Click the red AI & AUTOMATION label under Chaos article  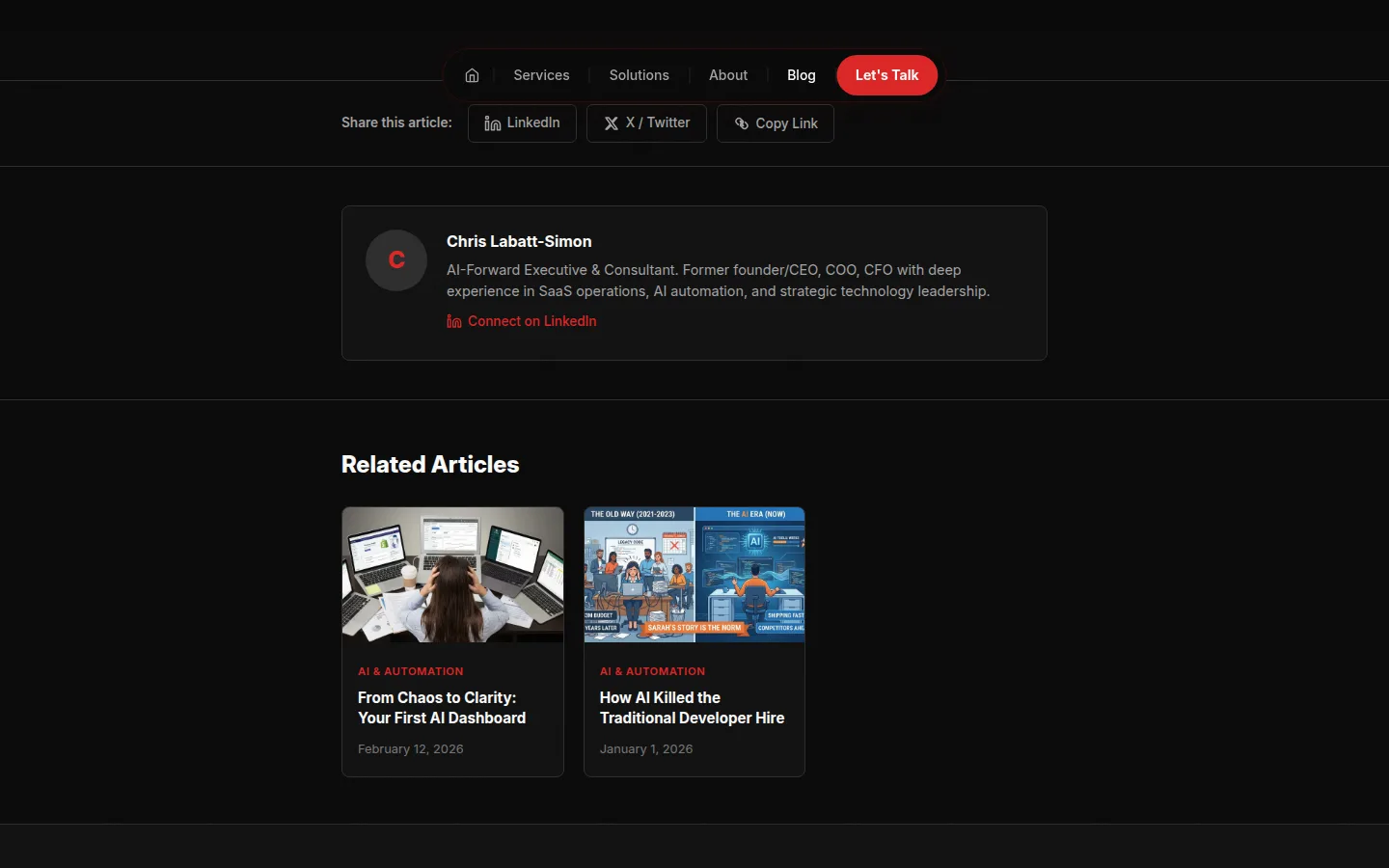410,671
